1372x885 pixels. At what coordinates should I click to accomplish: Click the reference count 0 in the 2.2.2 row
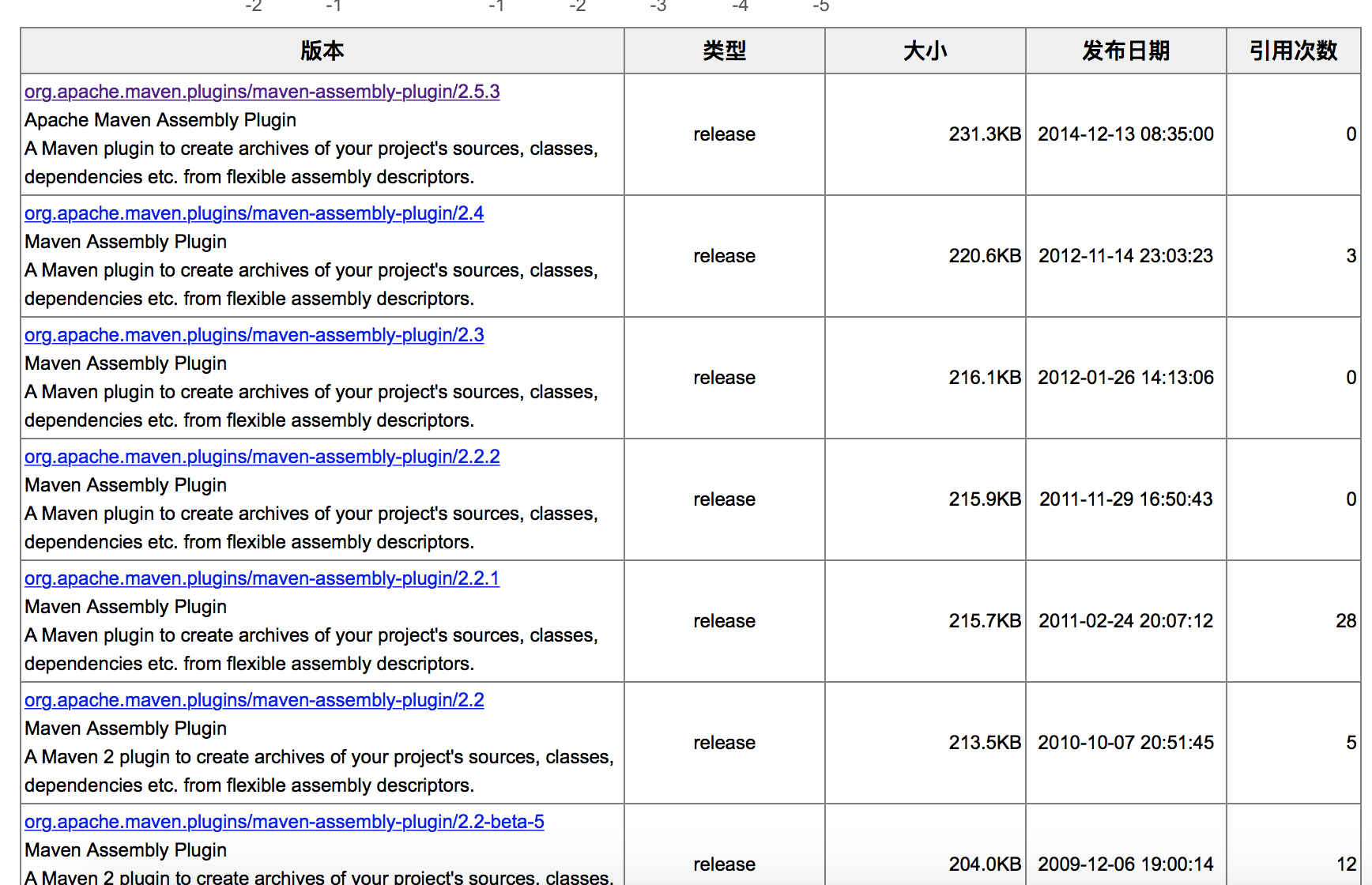1351,499
